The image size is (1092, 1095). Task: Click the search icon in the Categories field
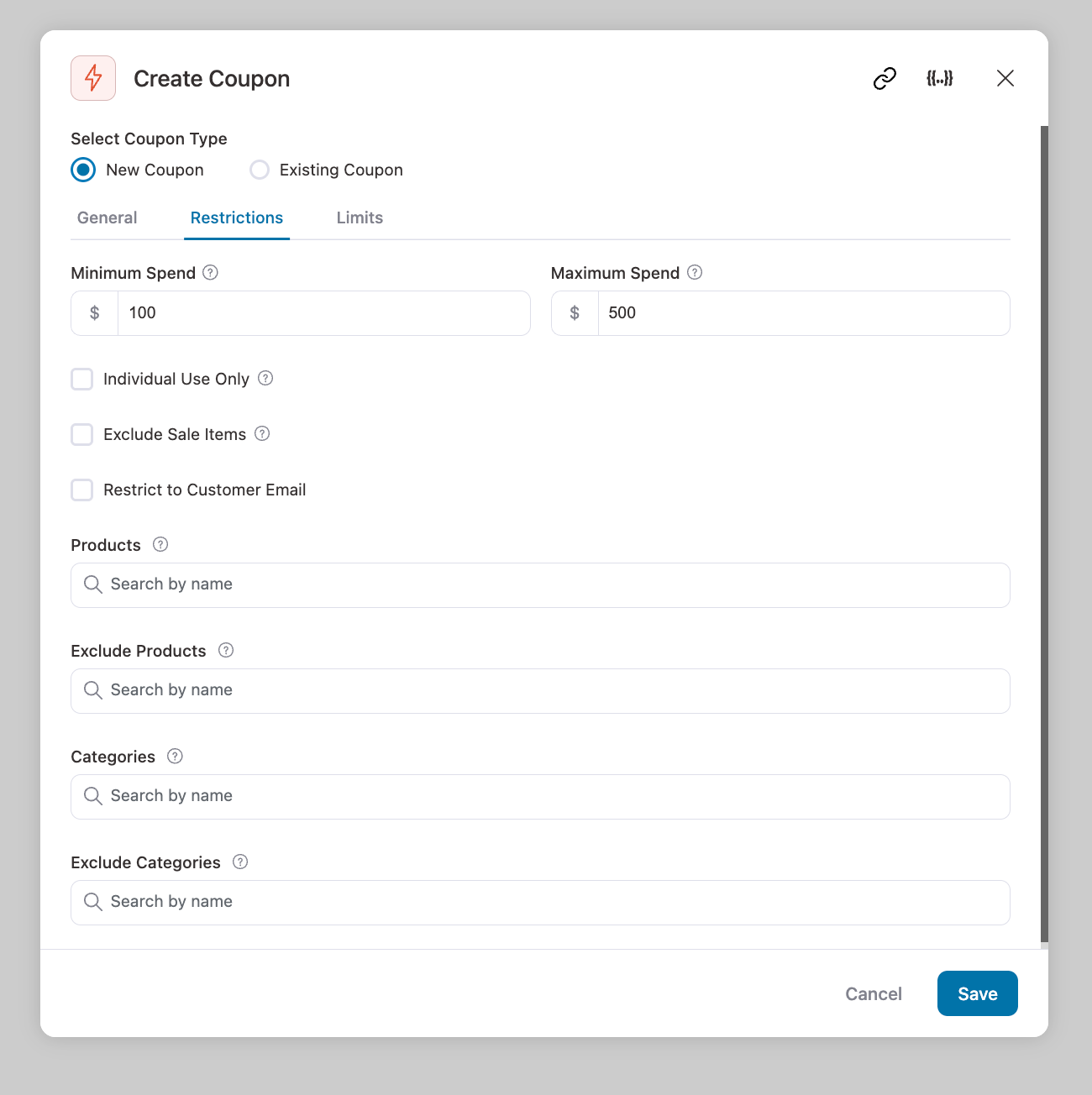93,796
